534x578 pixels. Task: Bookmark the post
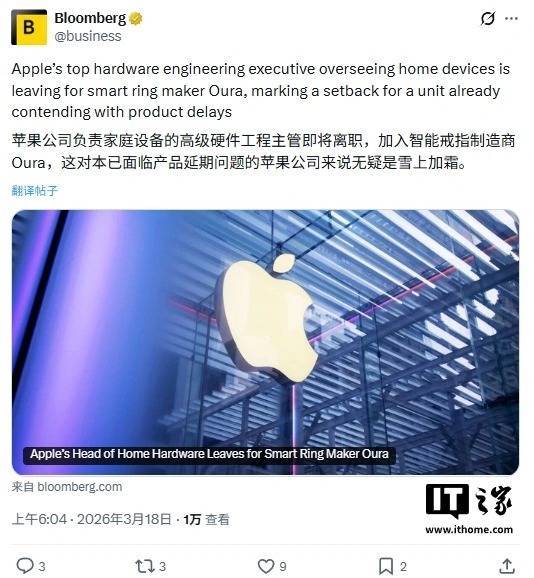pyautogui.click(x=385, y=566)
